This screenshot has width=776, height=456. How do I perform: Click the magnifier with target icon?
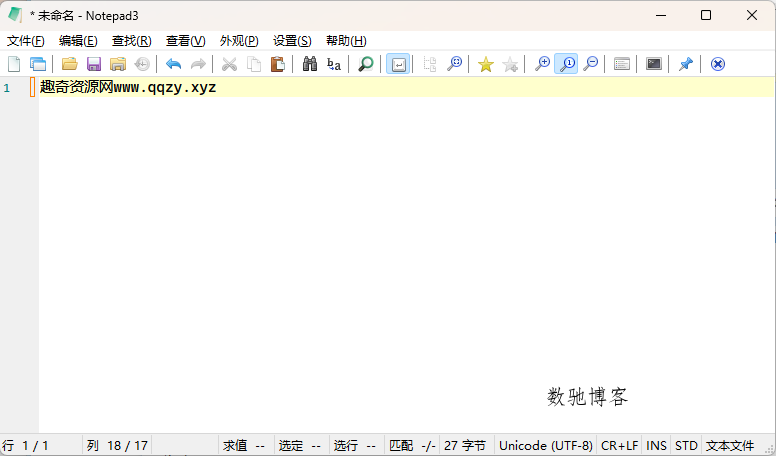(454, 64)
